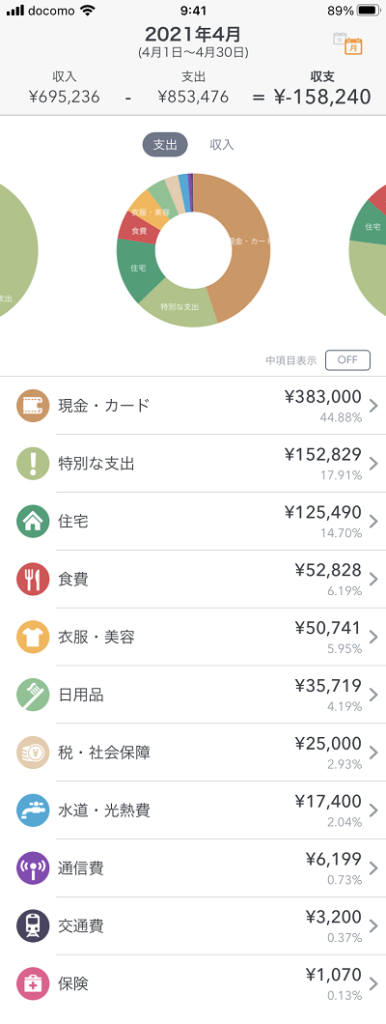Tap the 通信費 antenna icon
The height and width of the screenshot is (1024, 386).
coord(33,869)
